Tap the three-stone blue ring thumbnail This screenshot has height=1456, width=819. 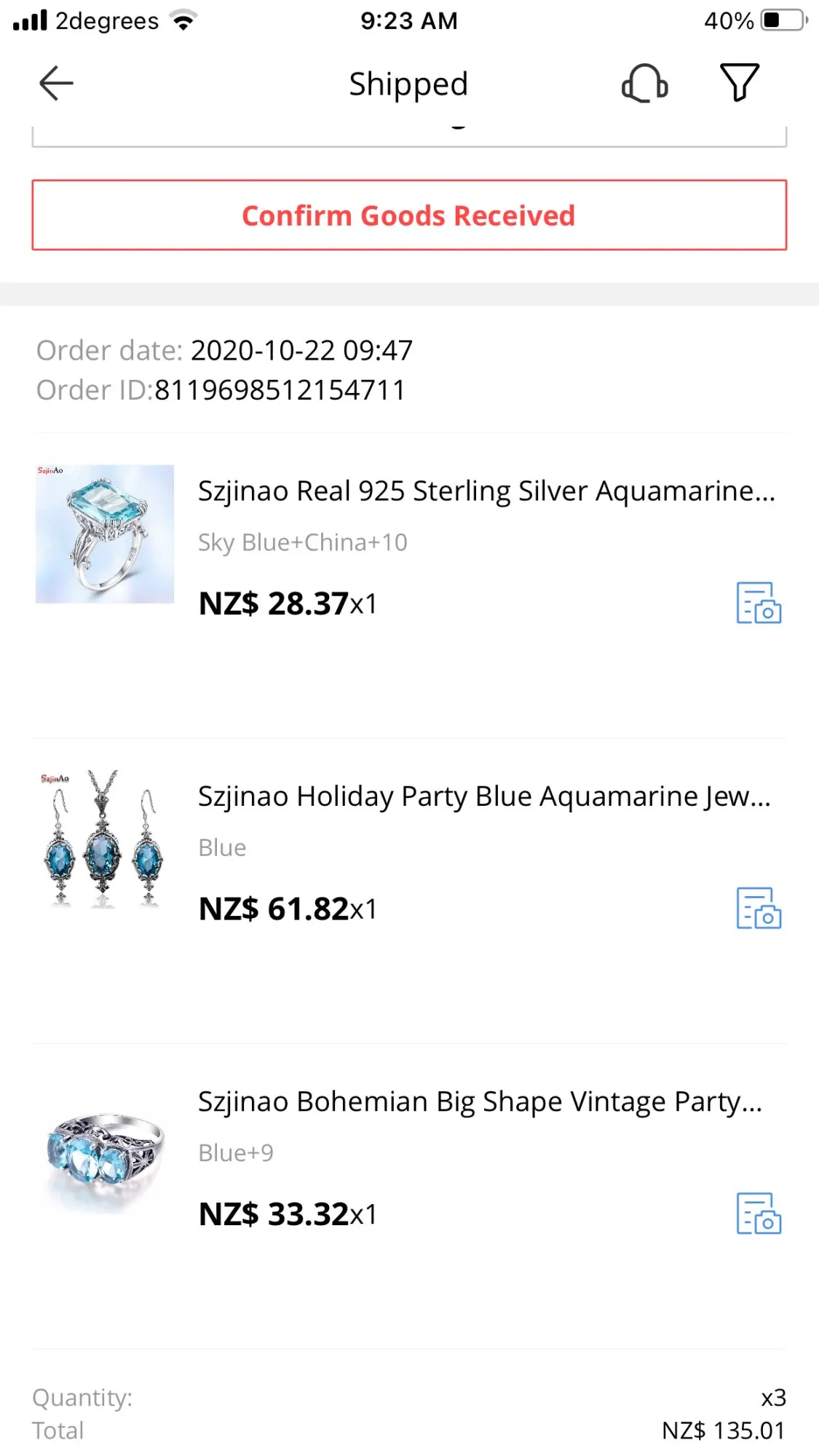[x=105, y=1144]
